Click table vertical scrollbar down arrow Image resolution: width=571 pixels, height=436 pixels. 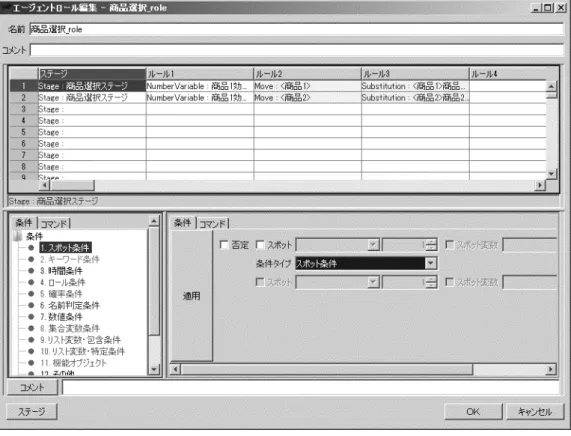tap(551, 174)
